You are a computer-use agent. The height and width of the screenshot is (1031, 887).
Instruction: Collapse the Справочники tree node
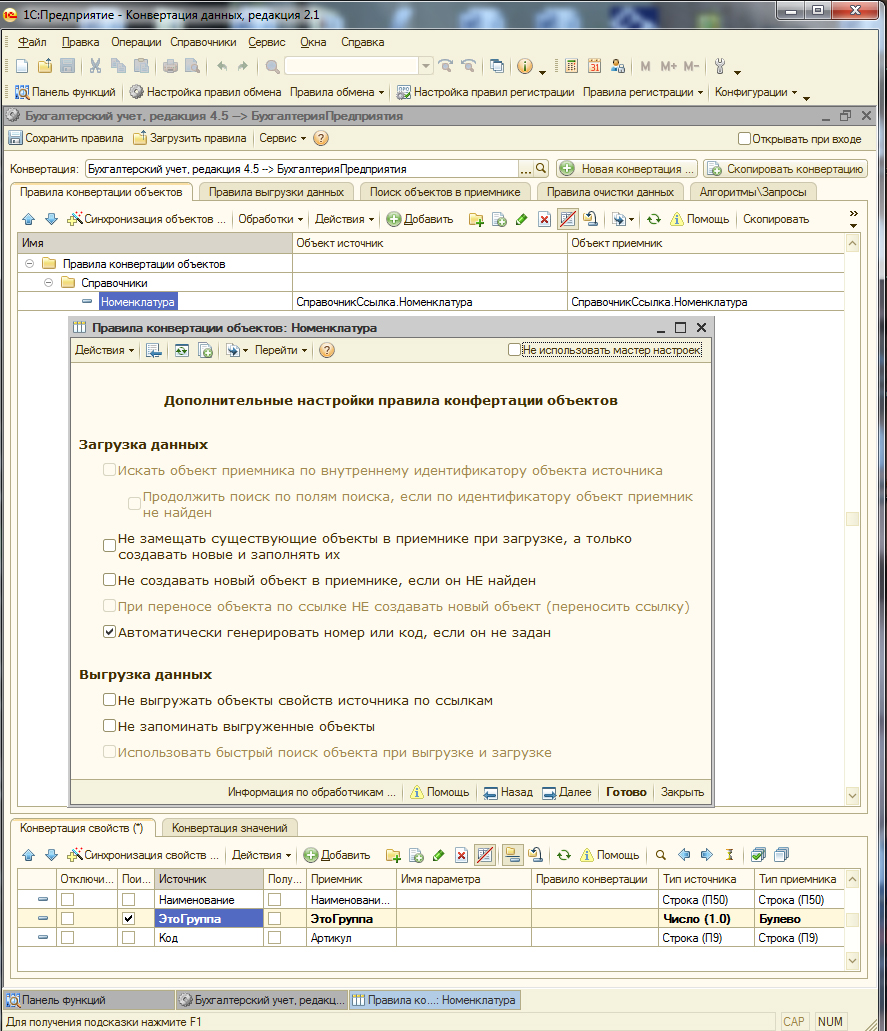point(47,283)
